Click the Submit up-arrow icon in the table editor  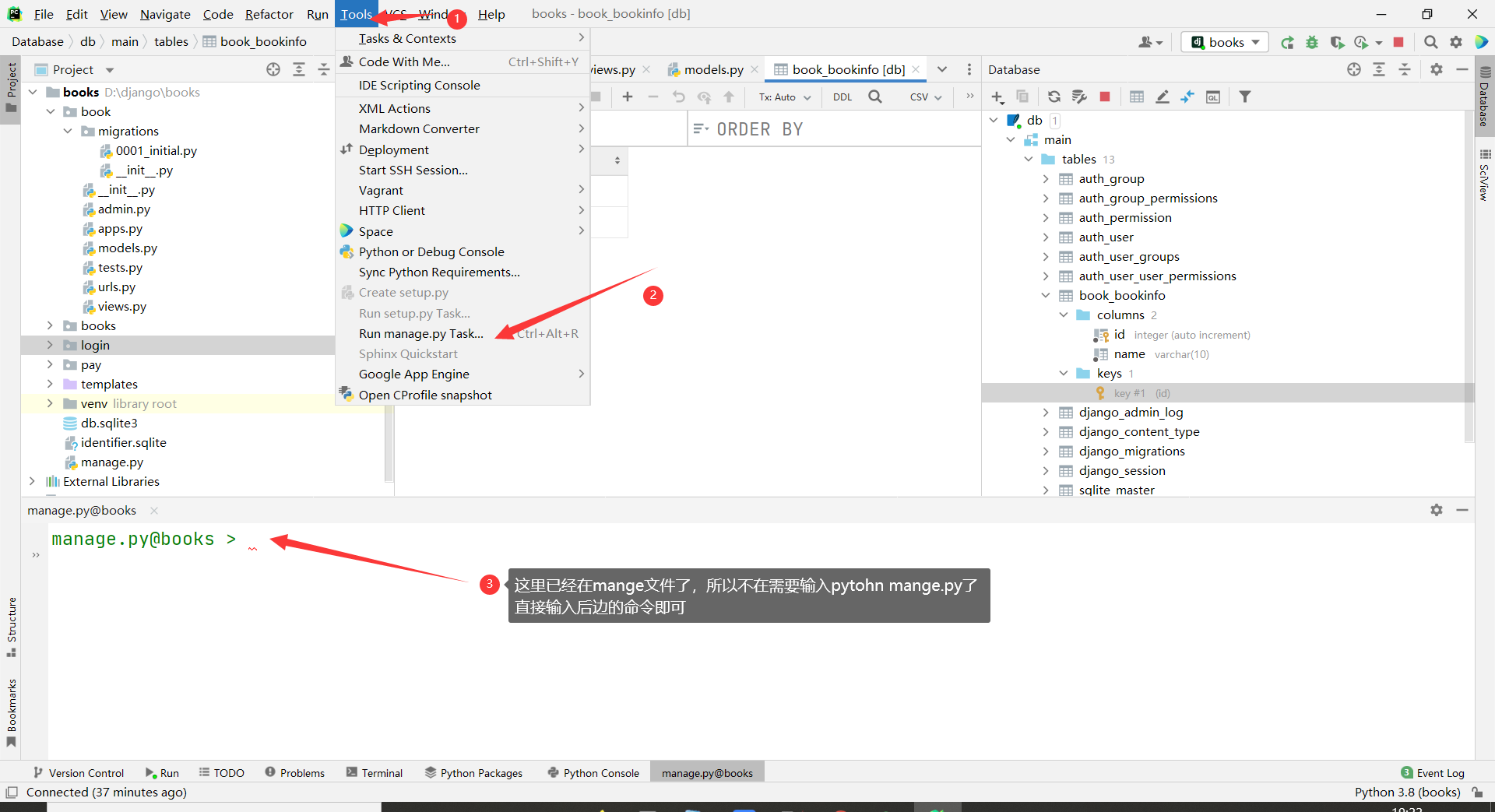pyautogui.click(x=729, y=97)
